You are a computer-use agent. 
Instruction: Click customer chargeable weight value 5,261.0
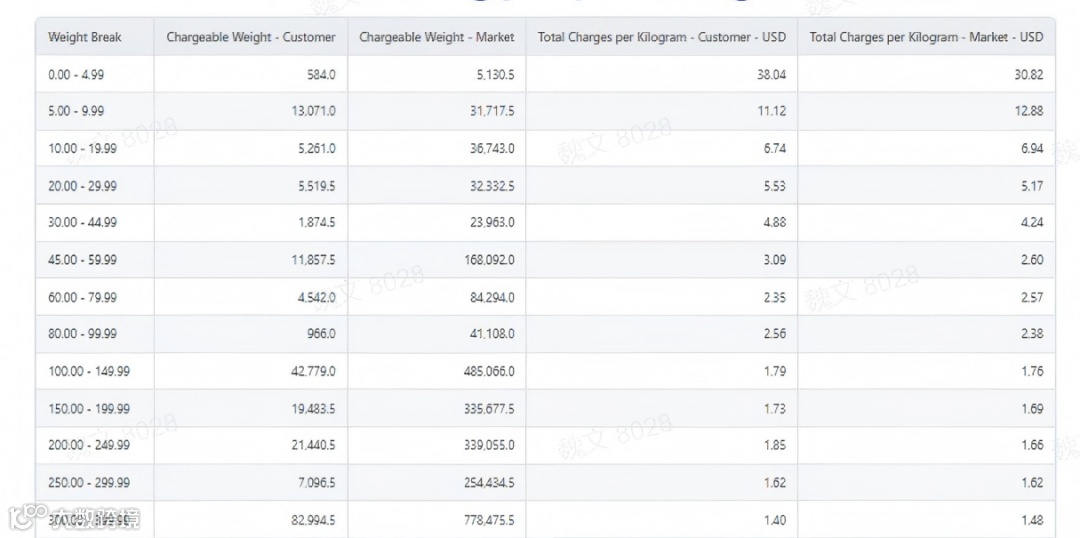pyautogui.click(x=313, y=148)
